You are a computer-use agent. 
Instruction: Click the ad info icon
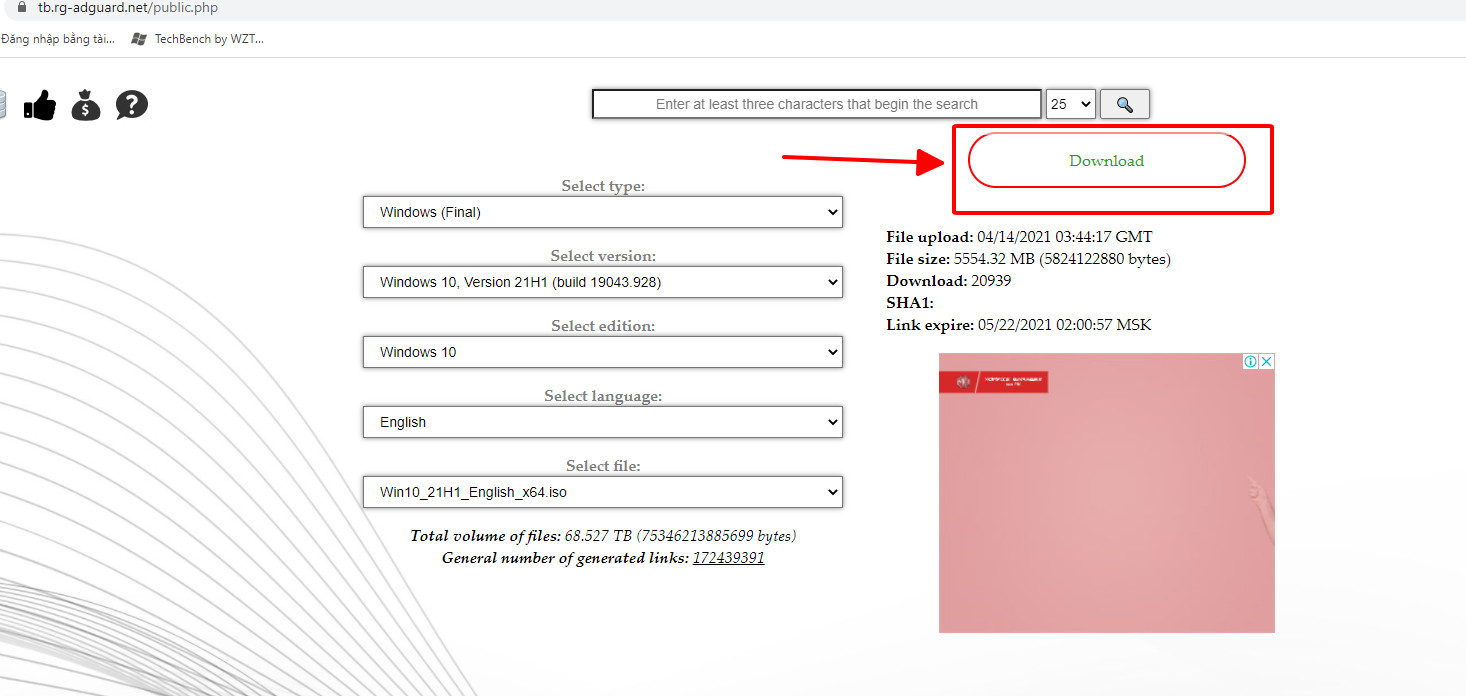[1250, 361]
